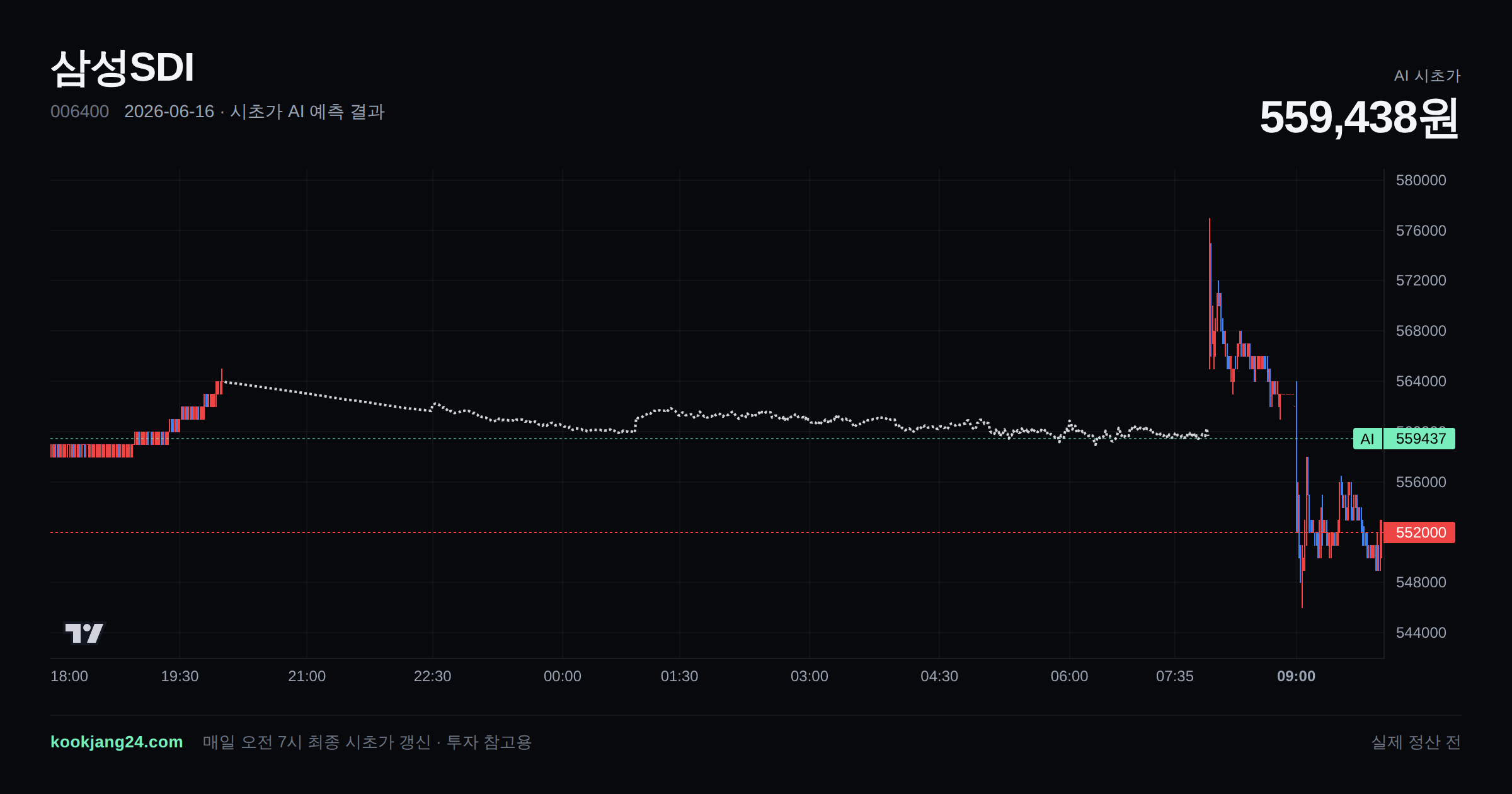Click the TradingView logo on the chart
Viewport: 1512px width, 794px height.
click(84, 633)
